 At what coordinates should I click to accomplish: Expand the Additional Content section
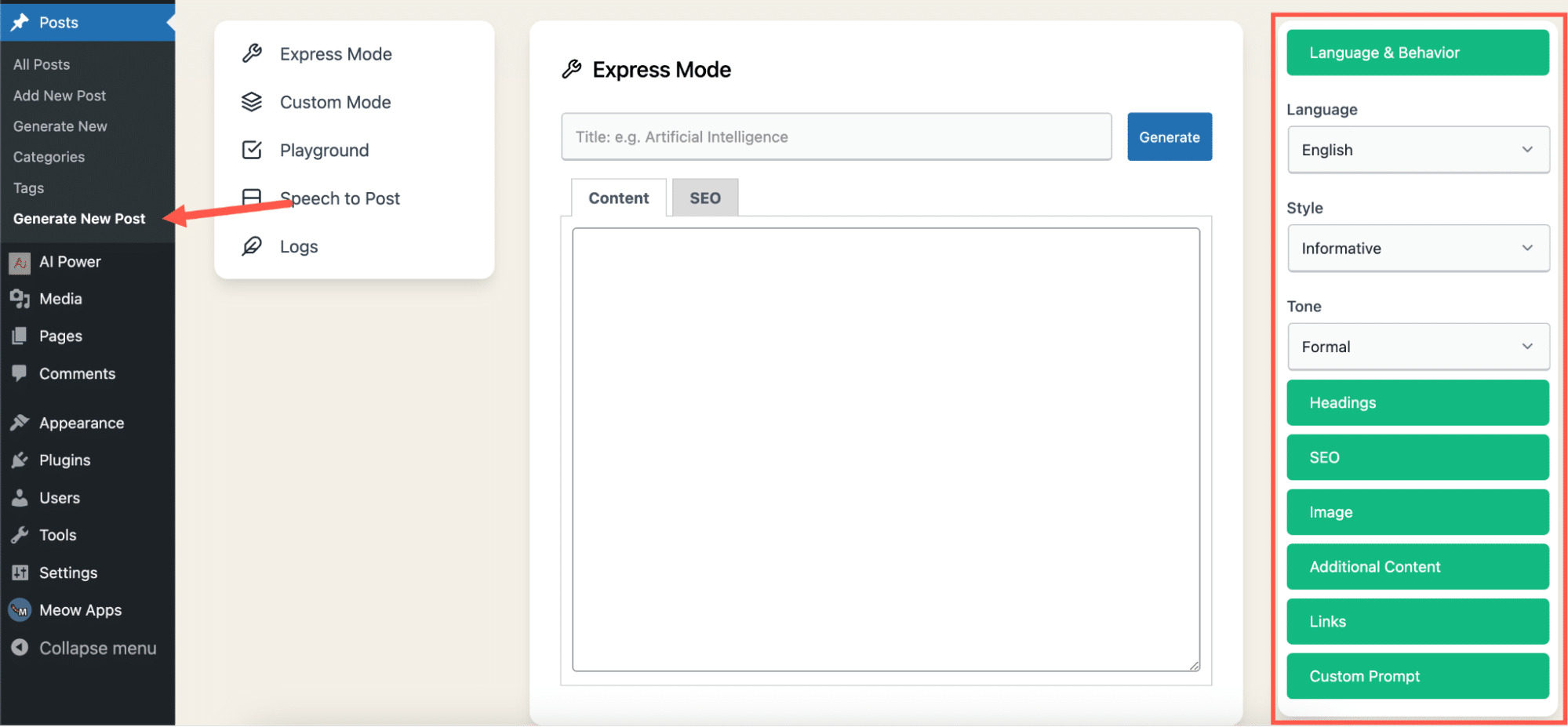point(1417,567)
